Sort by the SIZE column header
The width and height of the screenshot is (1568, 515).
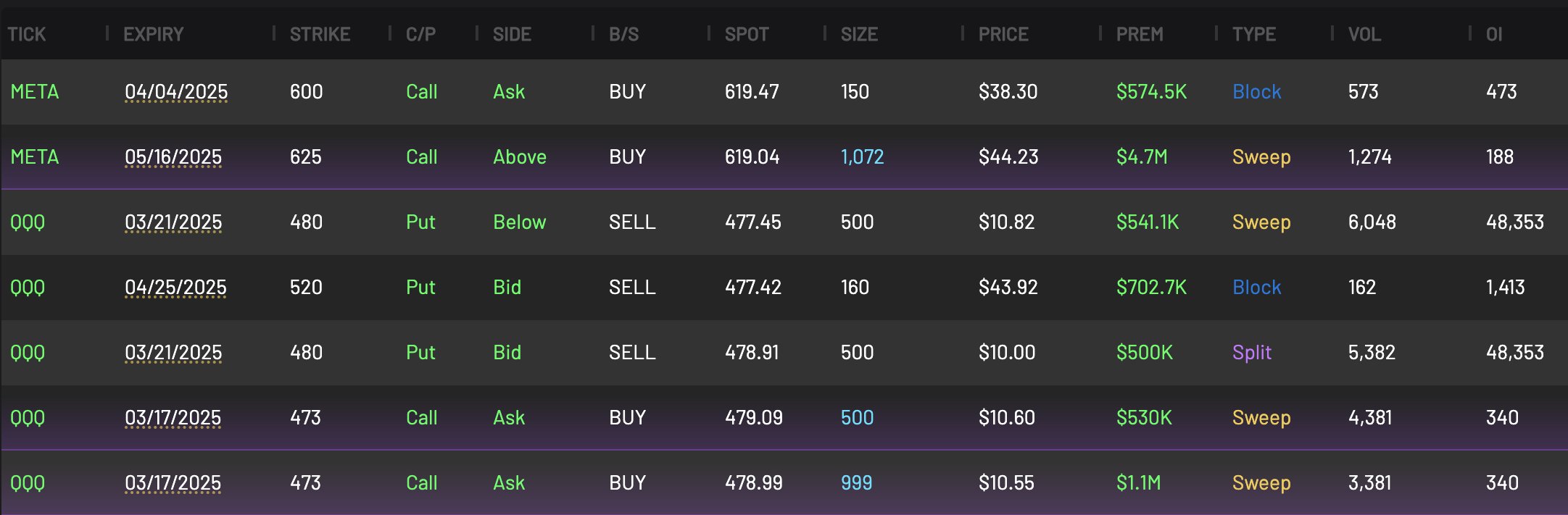(x=859, y=34)
